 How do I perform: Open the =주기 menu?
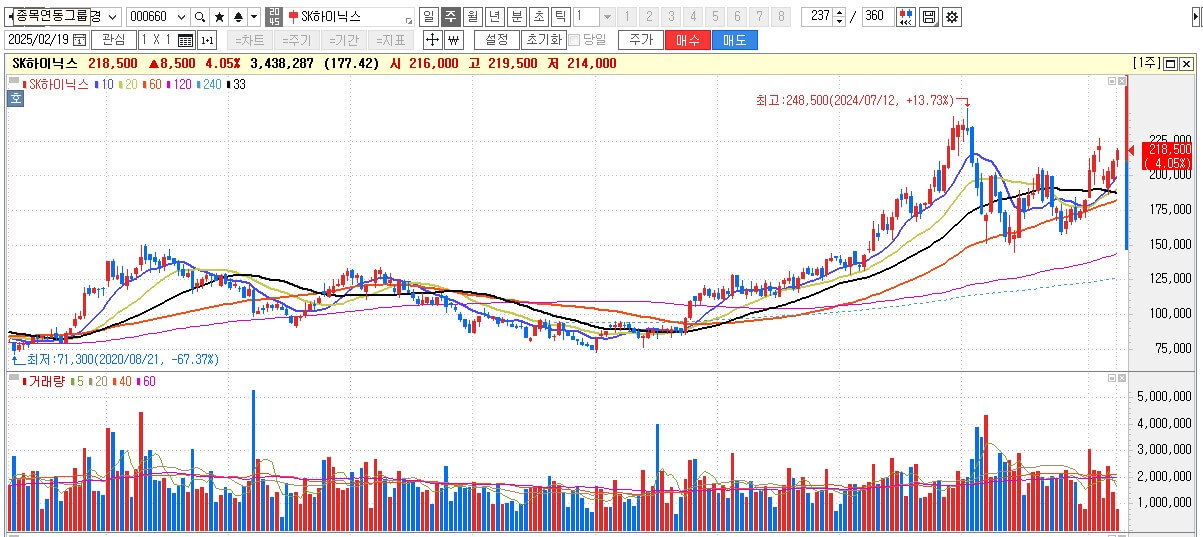click(x=297, y=40)
